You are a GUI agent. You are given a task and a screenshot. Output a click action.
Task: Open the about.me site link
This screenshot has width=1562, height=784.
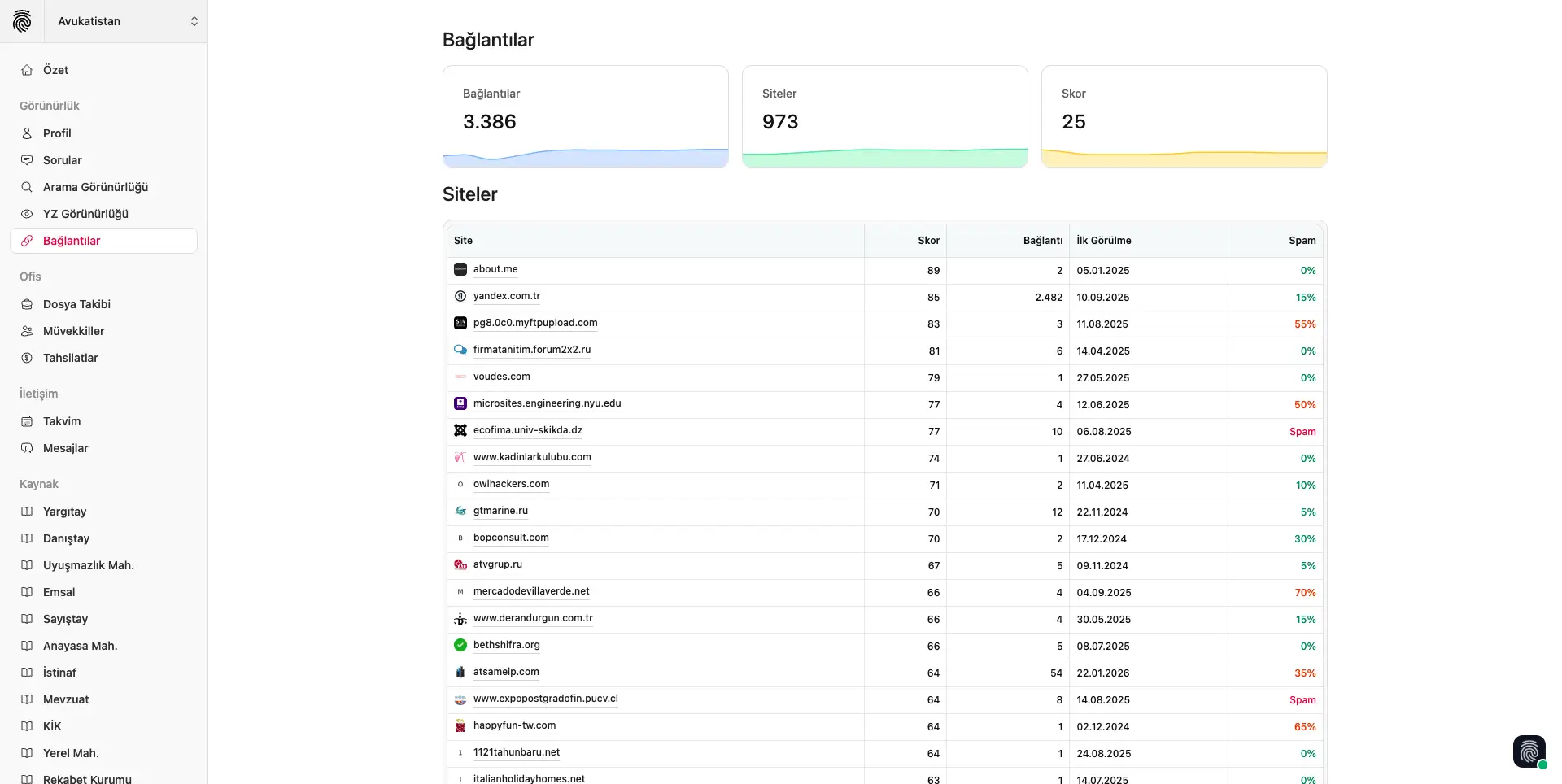(495, 269)
